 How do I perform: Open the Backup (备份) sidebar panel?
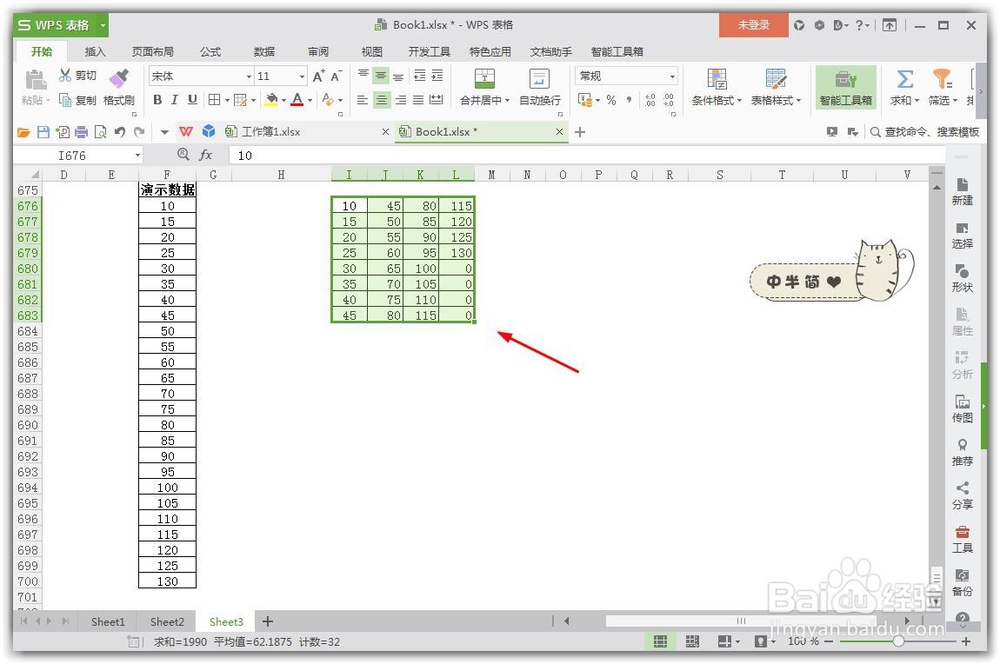coord(962,582)
